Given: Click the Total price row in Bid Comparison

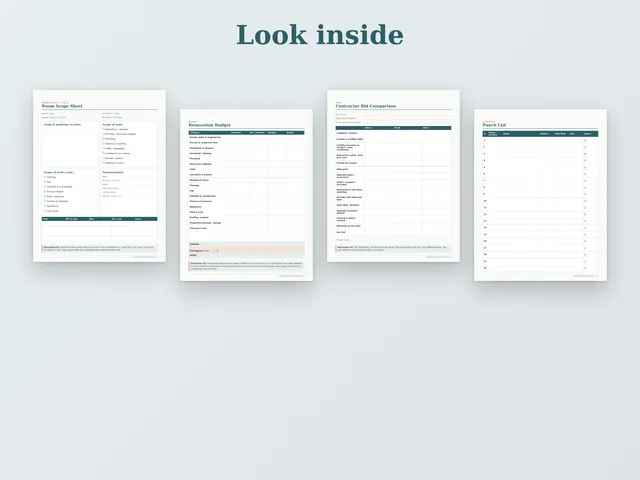Looking at the screenshot, I should 393,169.
